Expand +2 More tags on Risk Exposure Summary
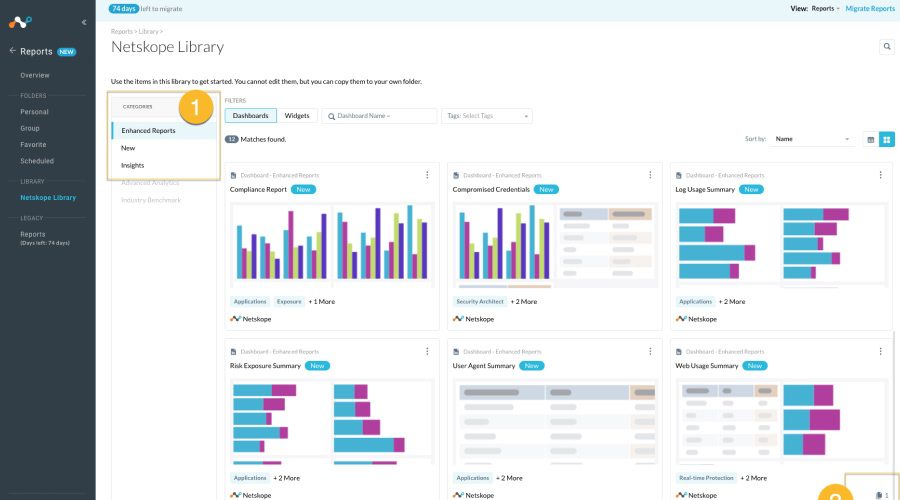The width and height of the screenshot is (900, 500). point(286,478)
